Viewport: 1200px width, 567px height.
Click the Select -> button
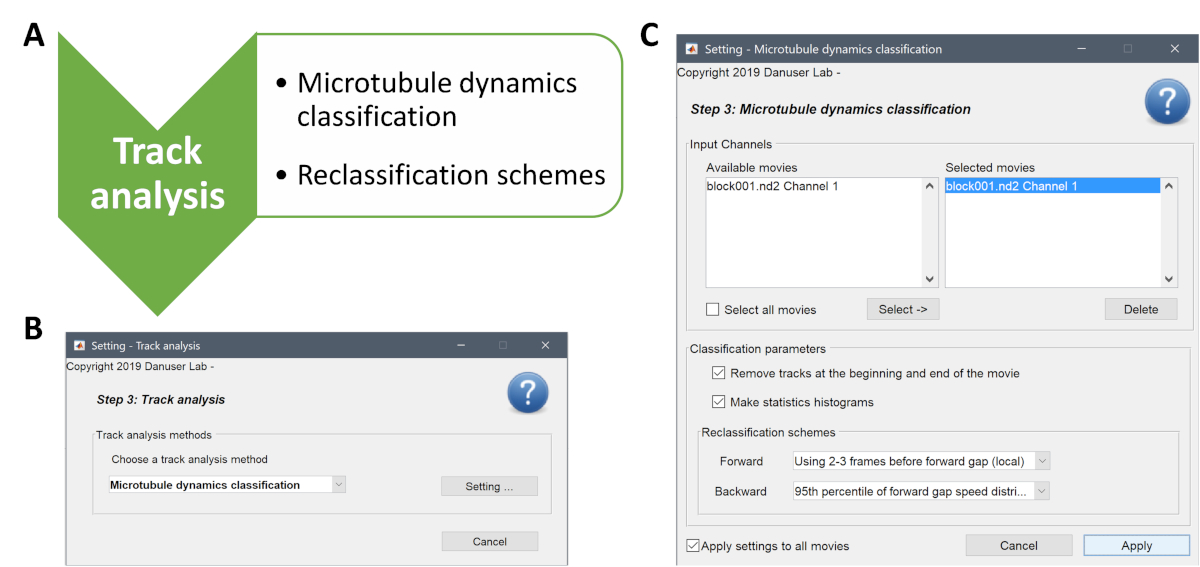[x=902, y=310]
